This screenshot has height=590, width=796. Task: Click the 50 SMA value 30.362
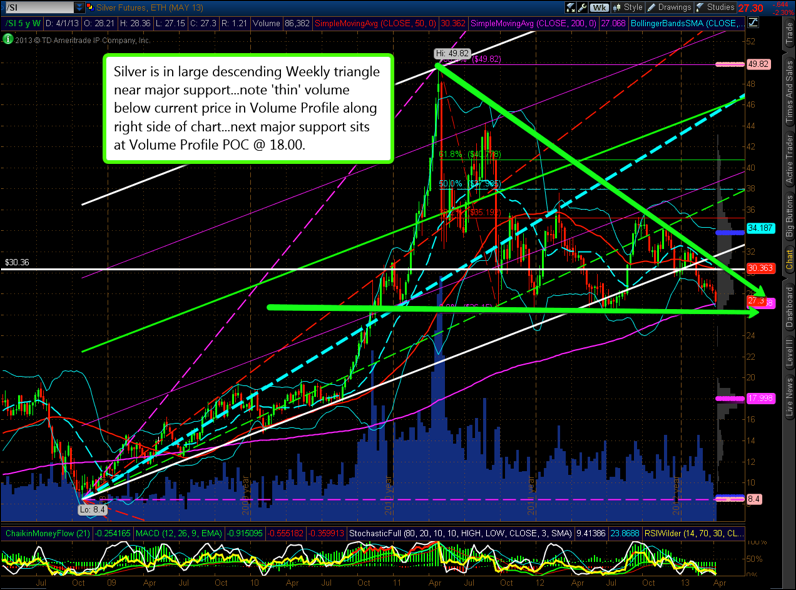(453, 23)
